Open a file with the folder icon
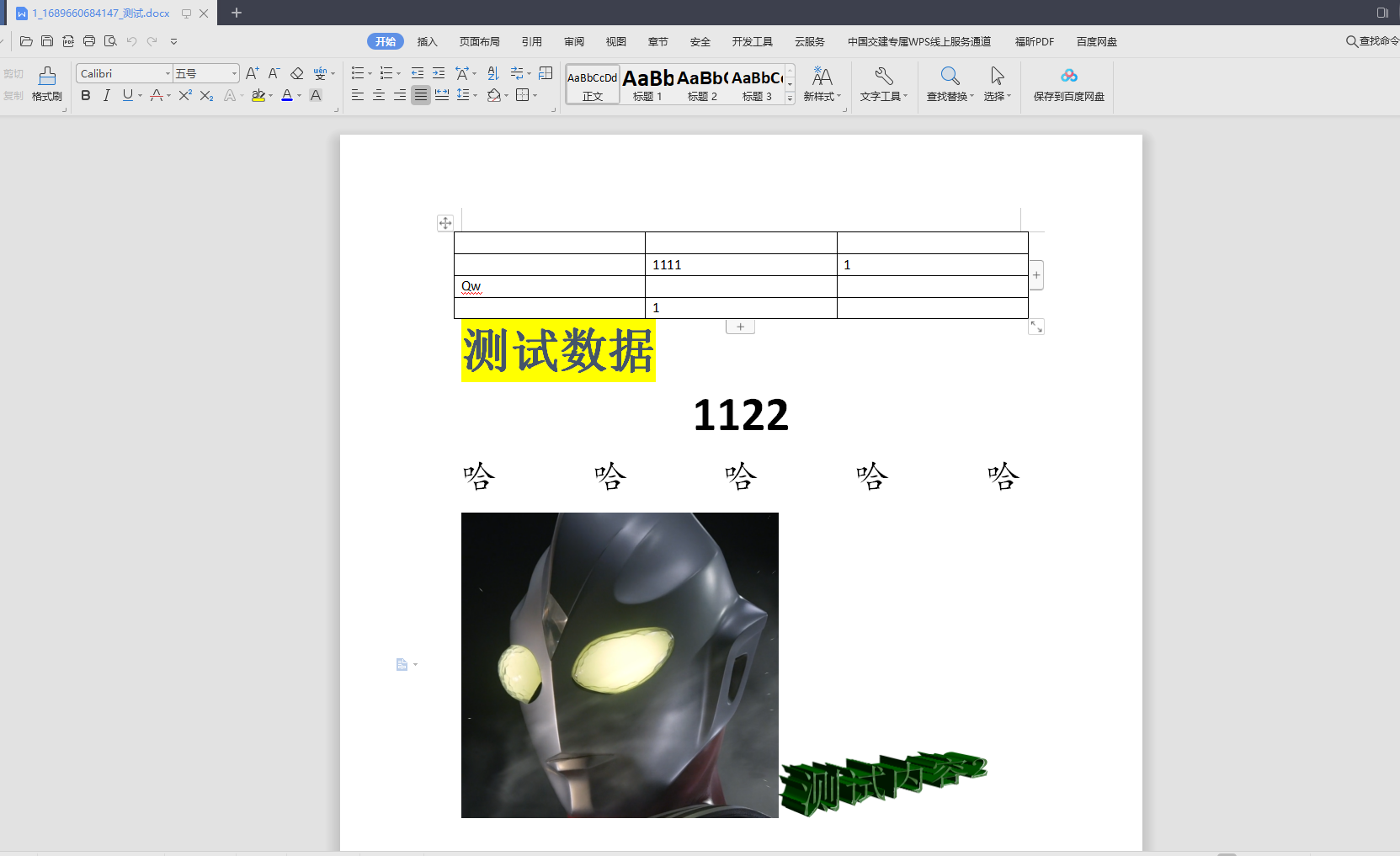The height and width of the screenshot is (856, 1400). coord(26,41)
